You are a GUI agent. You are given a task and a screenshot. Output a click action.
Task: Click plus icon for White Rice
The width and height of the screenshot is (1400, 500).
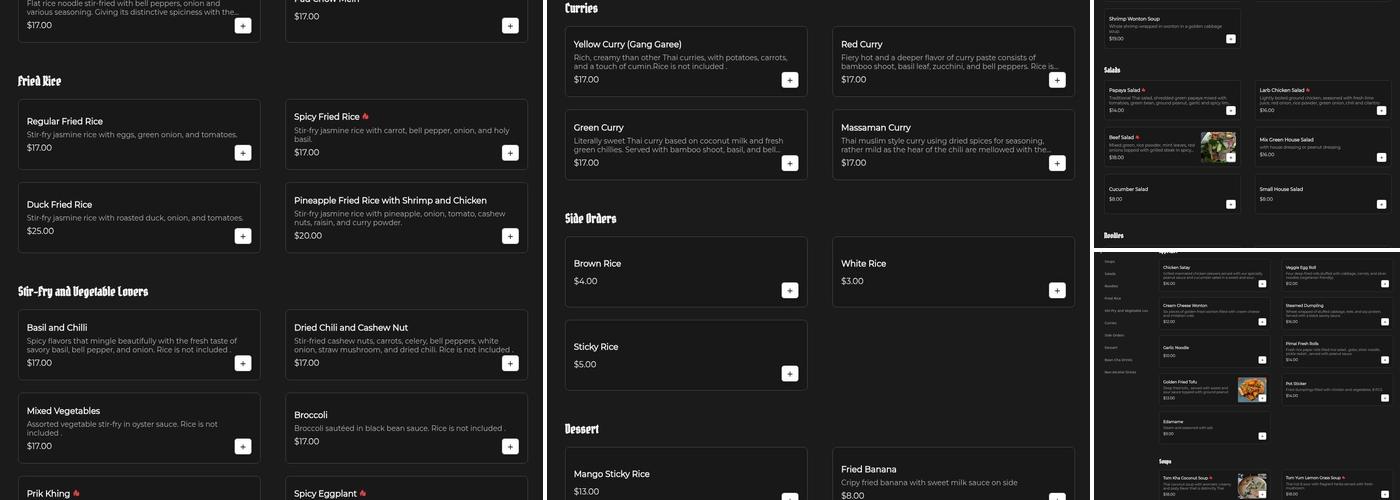1057,290
